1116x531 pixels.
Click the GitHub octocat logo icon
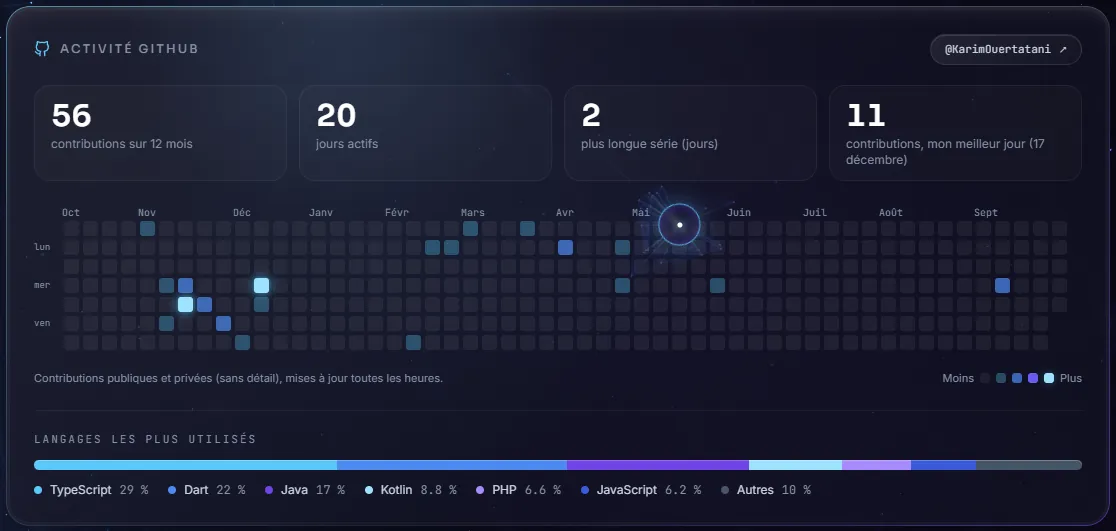point(42,49)
